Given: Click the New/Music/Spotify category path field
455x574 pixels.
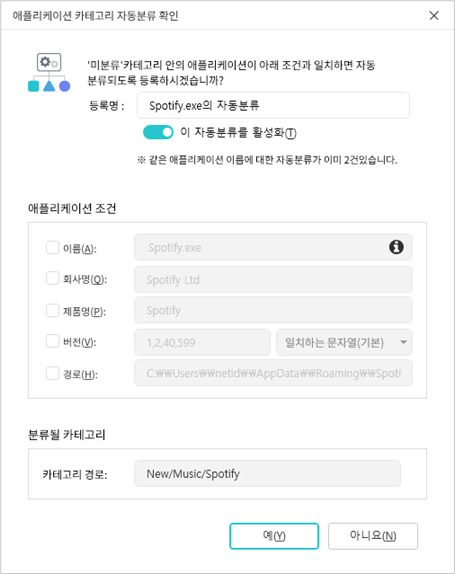Looking at the screenshot, I should coord(267,474).
